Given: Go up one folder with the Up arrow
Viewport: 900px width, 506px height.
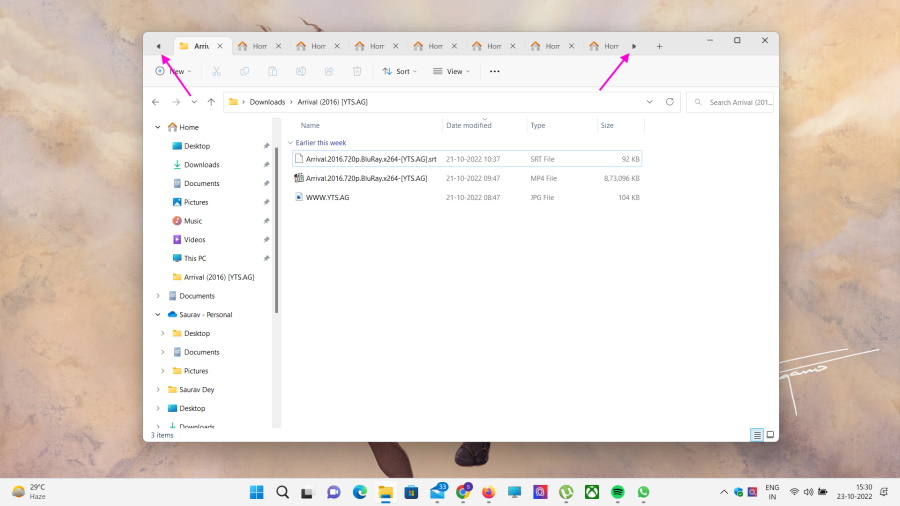Looking at the screenshot, I should point(211,102).
